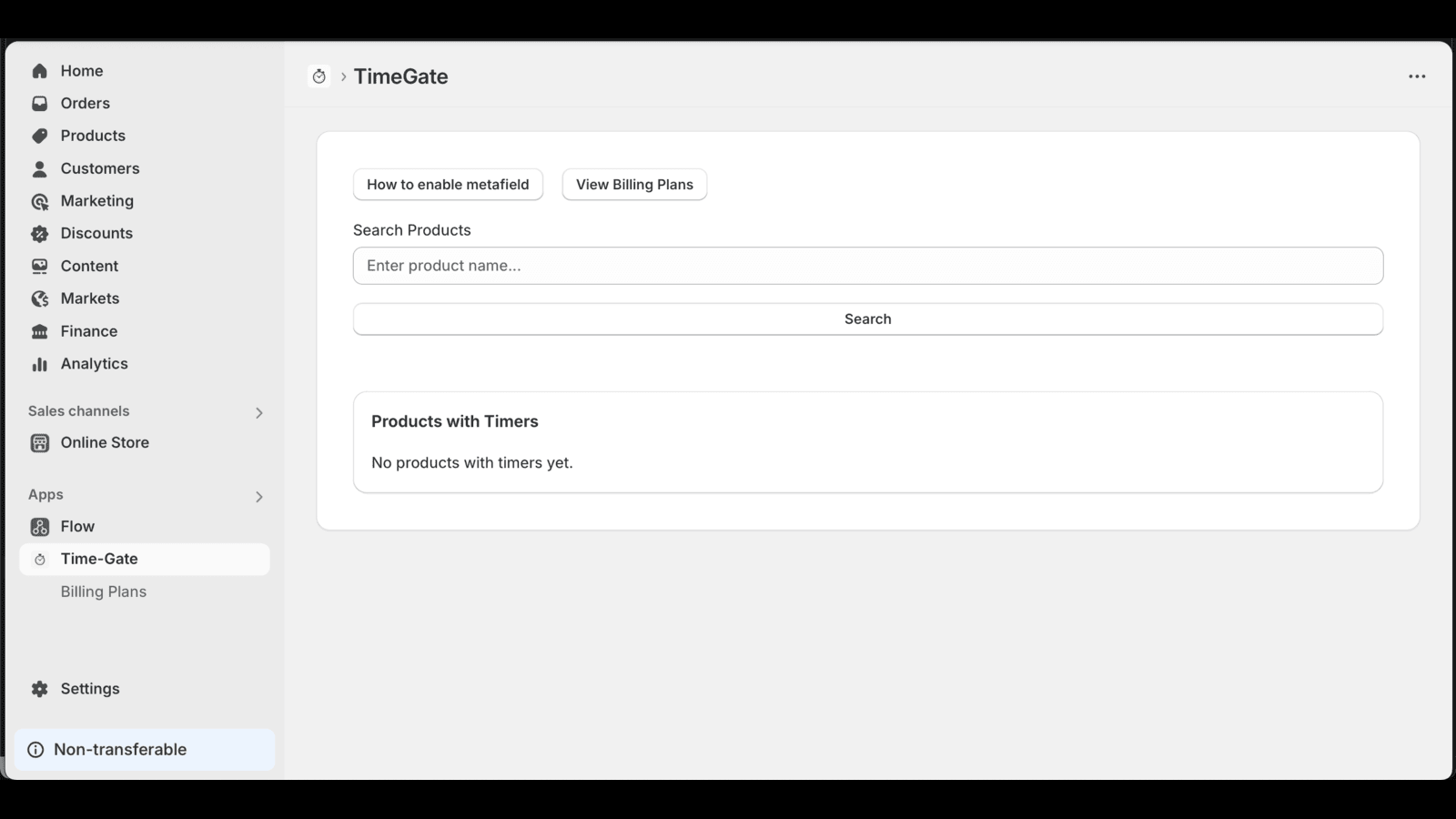The height and width of the screenshot is (819, 1456).
Task: Click the Markets globe icon
Action: 39,298
